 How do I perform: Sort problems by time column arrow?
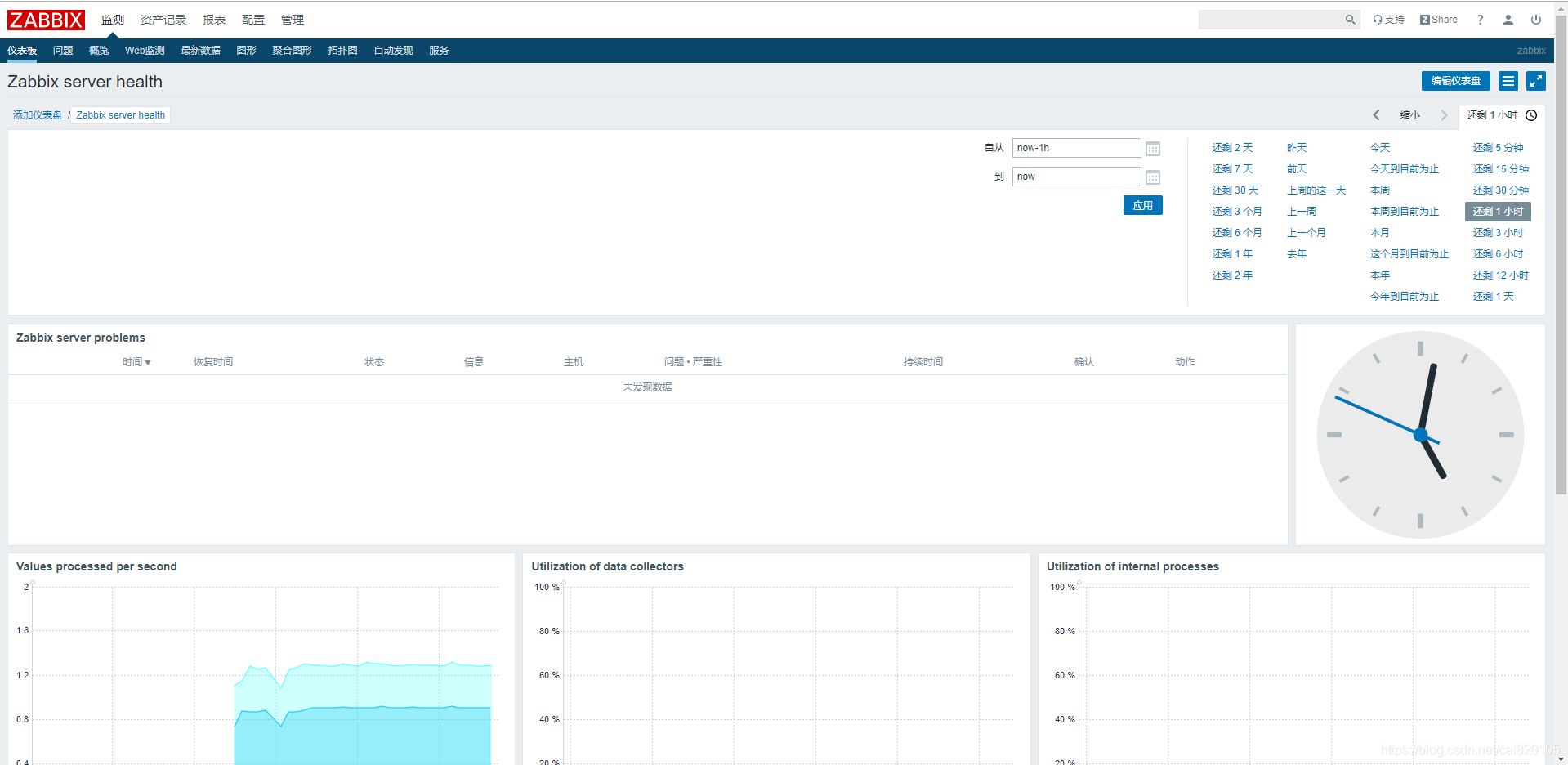click(148, 362)
